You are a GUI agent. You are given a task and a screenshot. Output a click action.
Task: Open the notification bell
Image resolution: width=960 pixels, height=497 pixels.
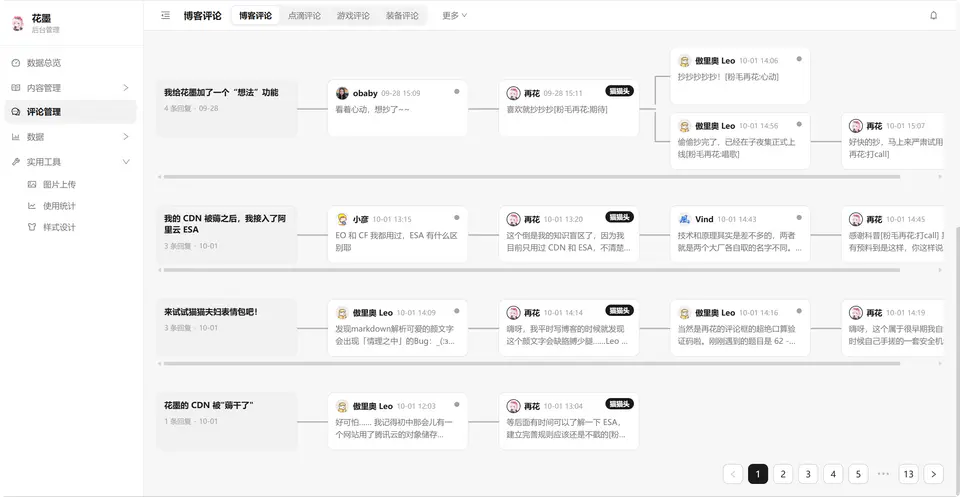[933, 16]
